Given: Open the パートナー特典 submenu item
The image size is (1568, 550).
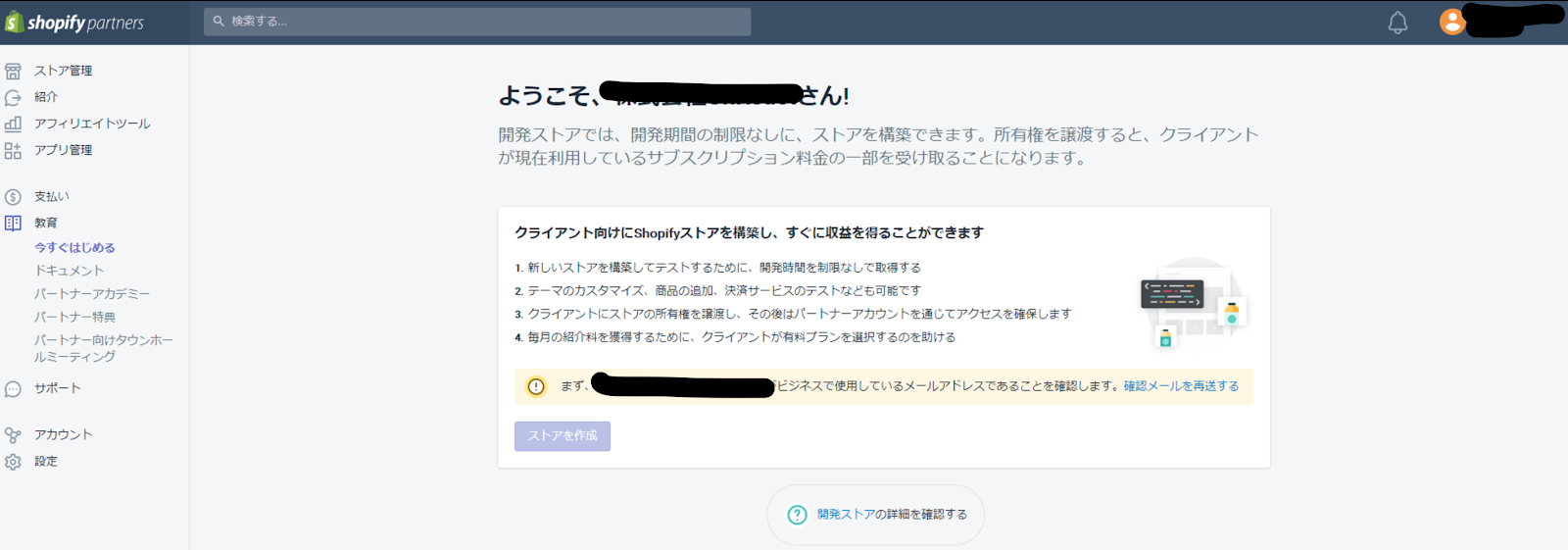Looking at the screenshot, I should point(74,317).
